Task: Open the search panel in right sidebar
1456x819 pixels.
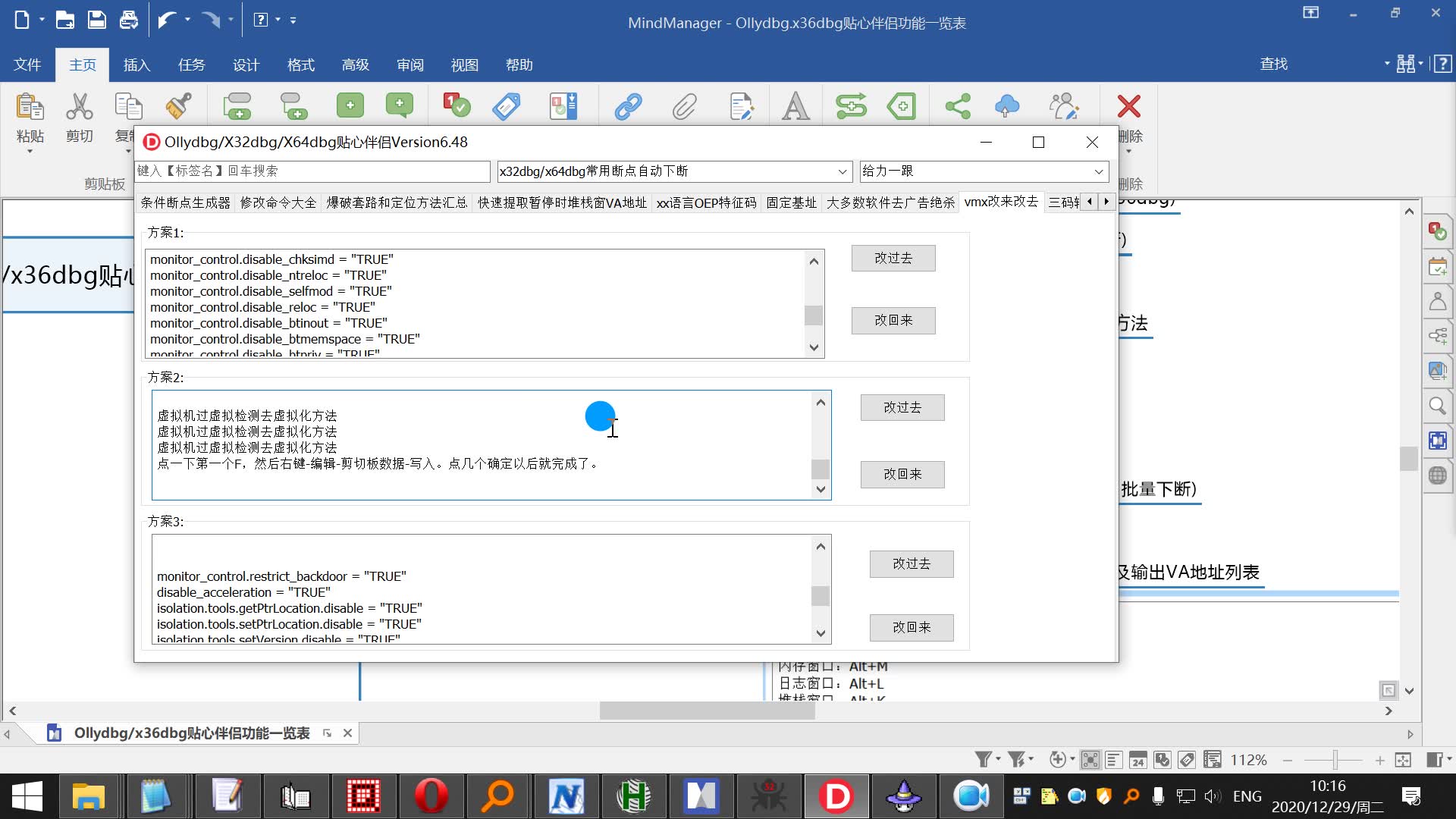Action: point(1437,406)
